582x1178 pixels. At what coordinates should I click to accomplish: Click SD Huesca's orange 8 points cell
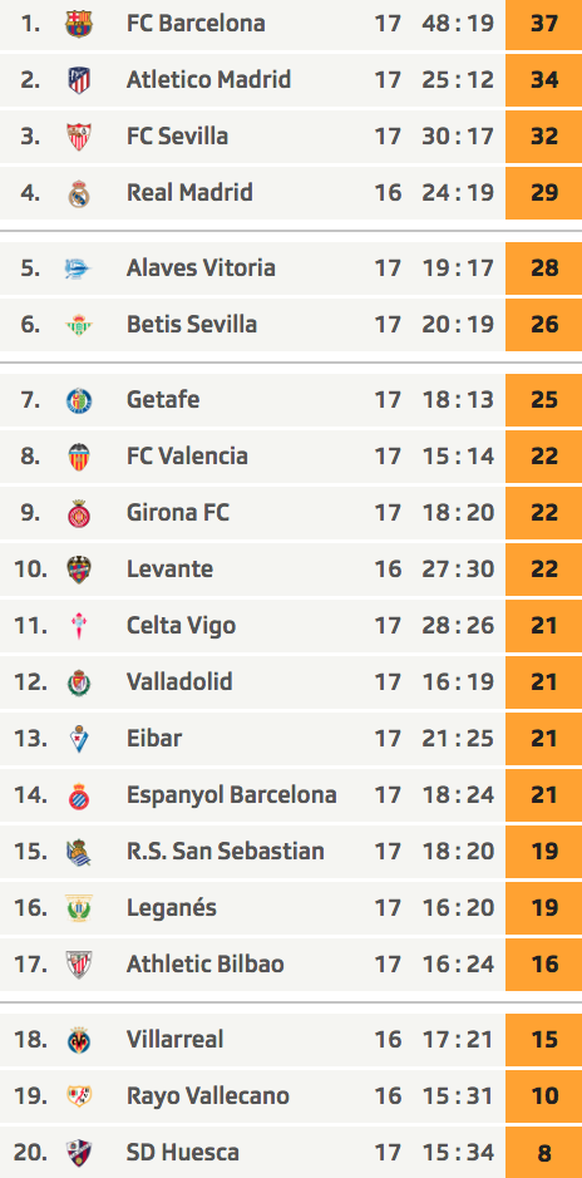[x=544, y=1152]
